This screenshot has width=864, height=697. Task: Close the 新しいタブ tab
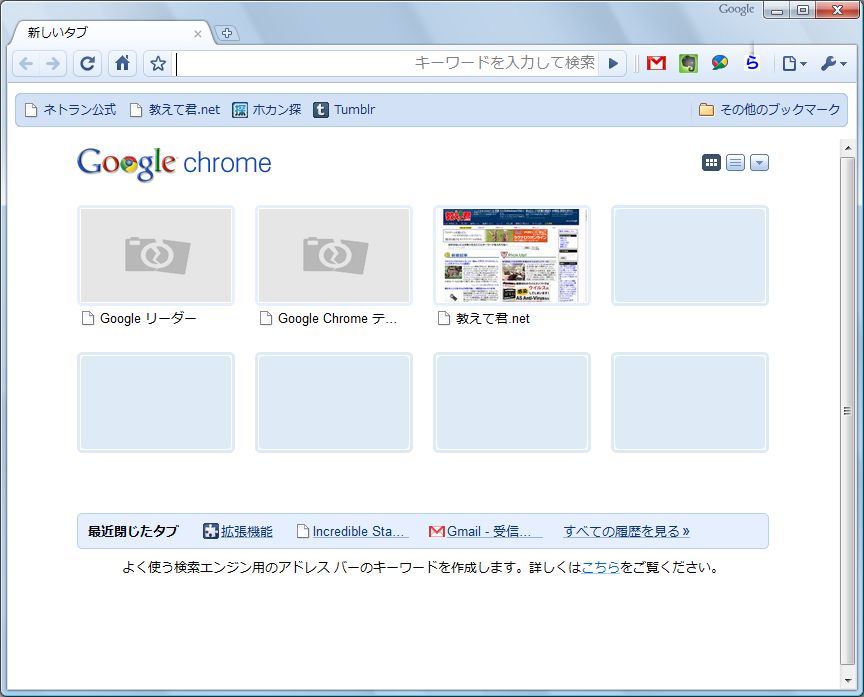click(198, 34)
